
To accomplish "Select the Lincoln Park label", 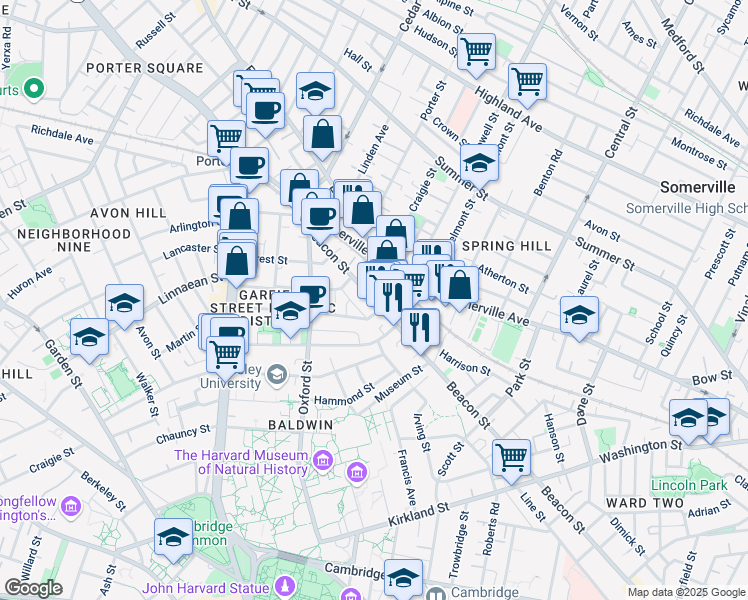I will (689, 486).
